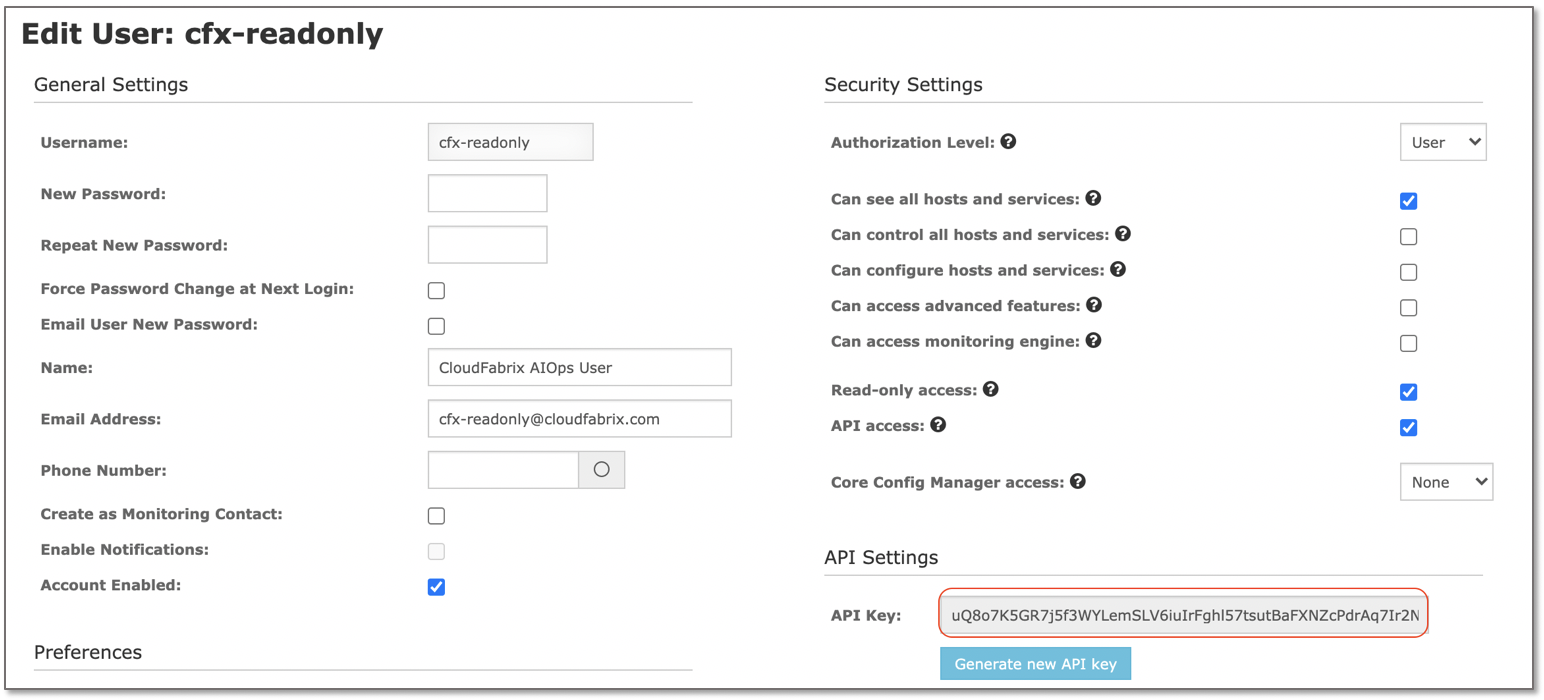Click the circle button next to Phone Number
This screenshot has height=700, width=1544.
pos(601,470)
